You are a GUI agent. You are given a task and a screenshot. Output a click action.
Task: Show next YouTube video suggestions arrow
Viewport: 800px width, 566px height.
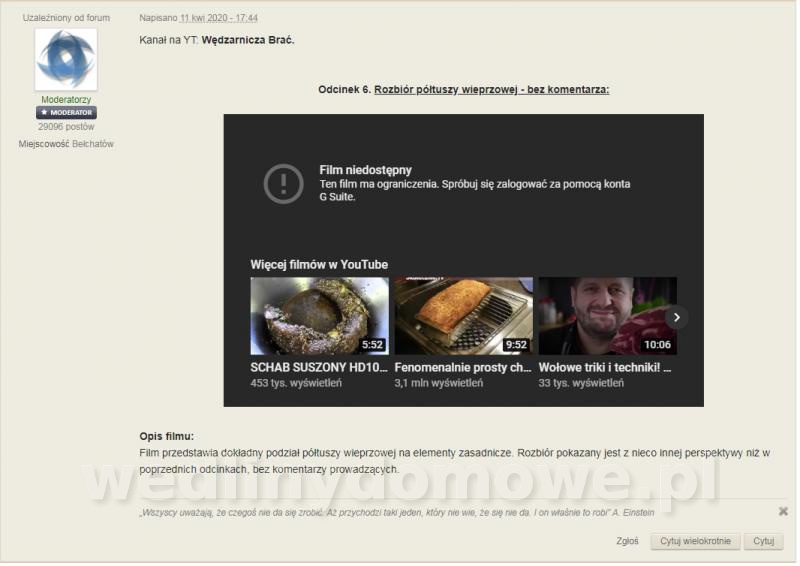[677, 317]
